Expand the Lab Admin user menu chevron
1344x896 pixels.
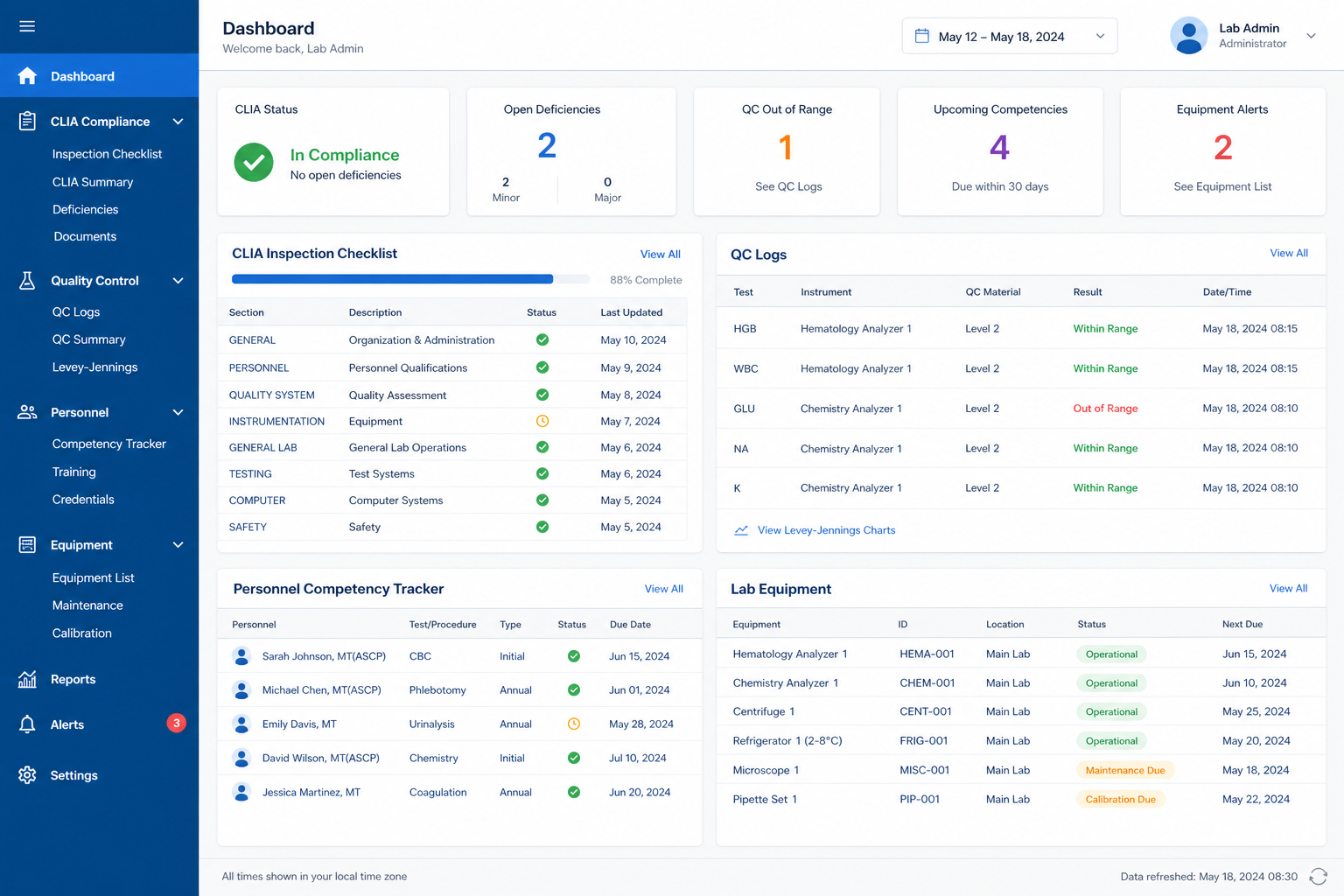(x=1311, y=36)
